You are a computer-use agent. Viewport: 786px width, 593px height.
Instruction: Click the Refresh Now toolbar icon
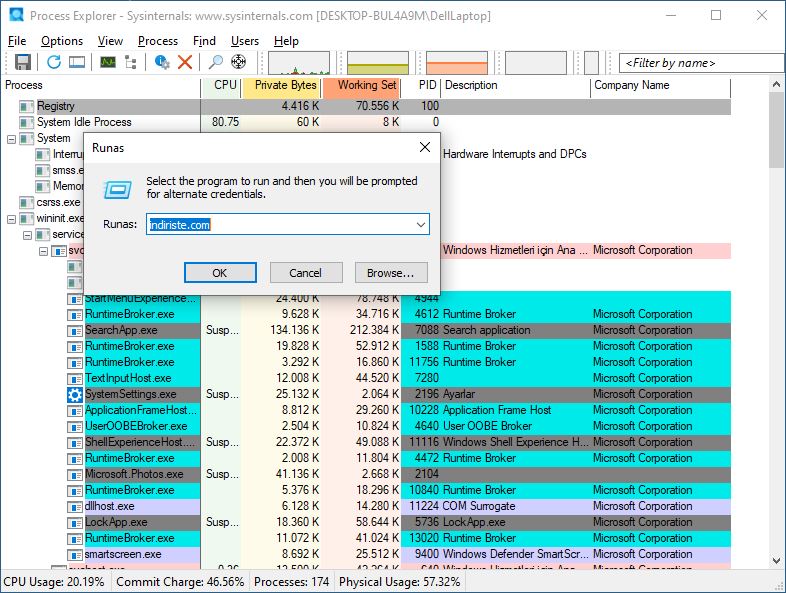coord(54,62)
